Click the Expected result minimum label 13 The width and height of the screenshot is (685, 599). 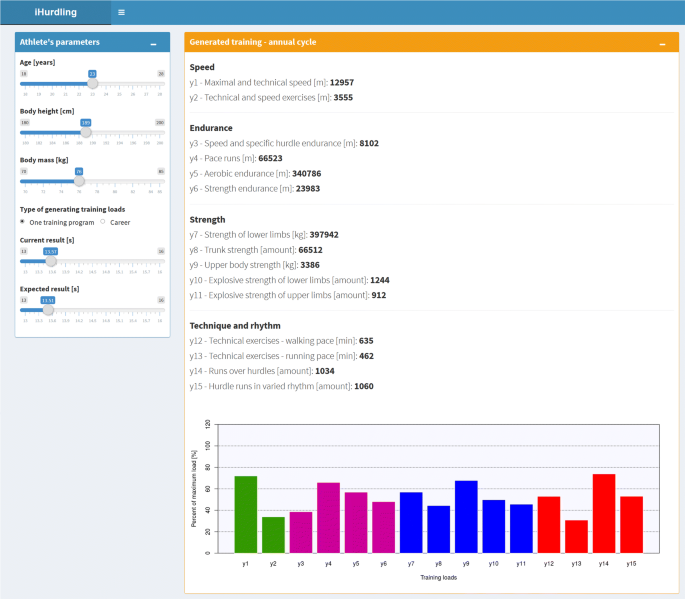[x=24, y=300]
